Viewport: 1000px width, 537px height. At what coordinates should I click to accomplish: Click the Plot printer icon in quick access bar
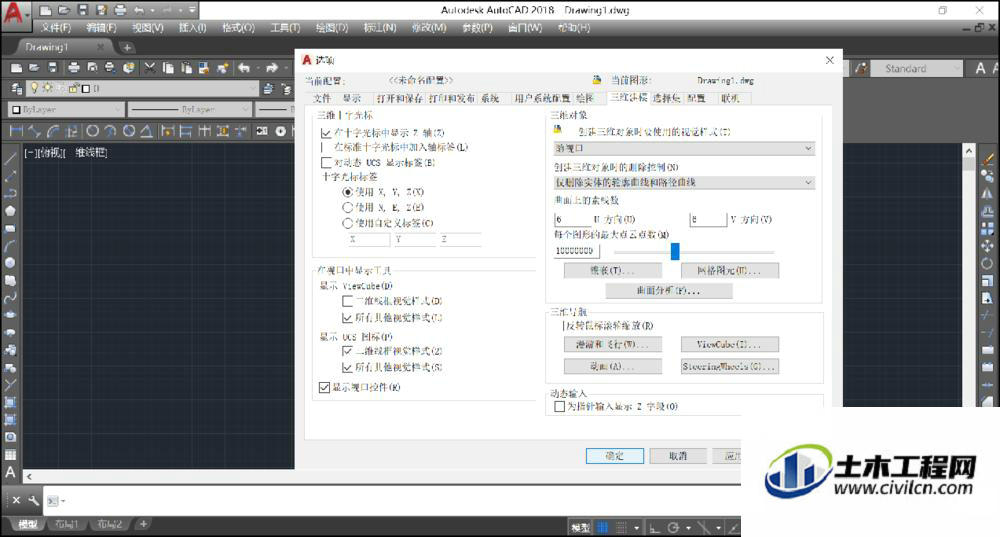click(121, 10)
